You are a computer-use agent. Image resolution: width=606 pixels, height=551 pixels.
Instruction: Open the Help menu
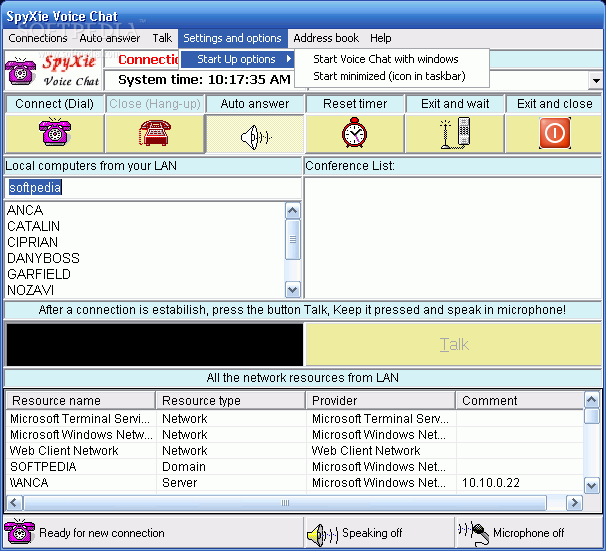(x=381, y=38)
